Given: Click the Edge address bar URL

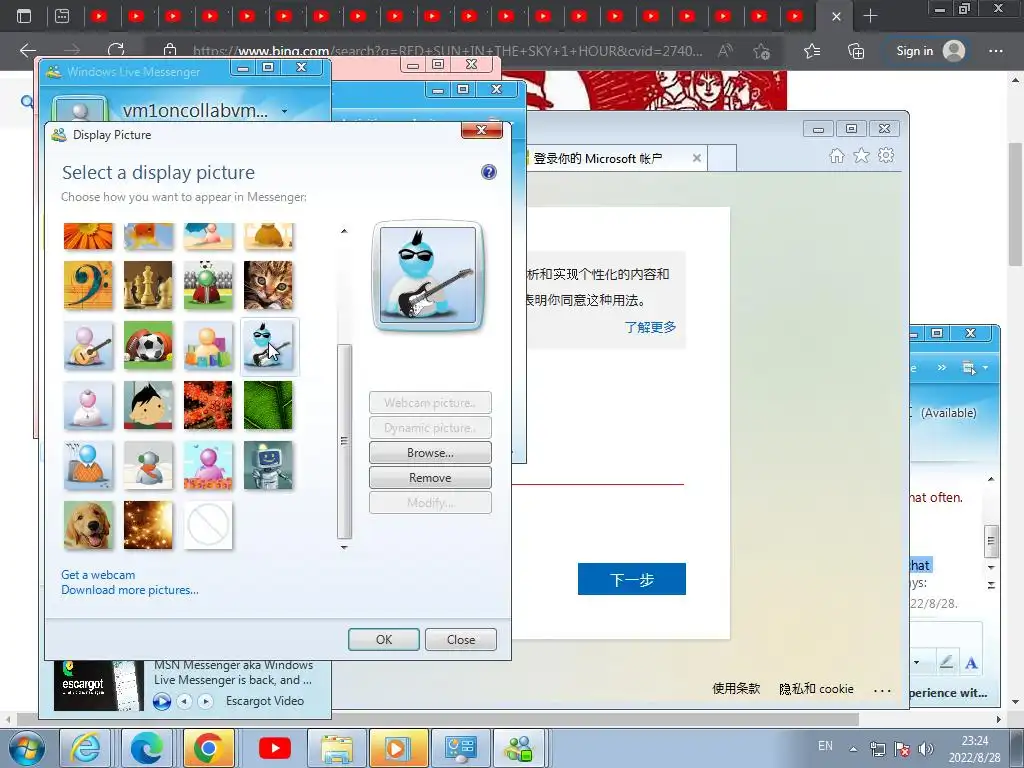Looking at the screenshot, I should pyautogui.click(x=447, y=51).
